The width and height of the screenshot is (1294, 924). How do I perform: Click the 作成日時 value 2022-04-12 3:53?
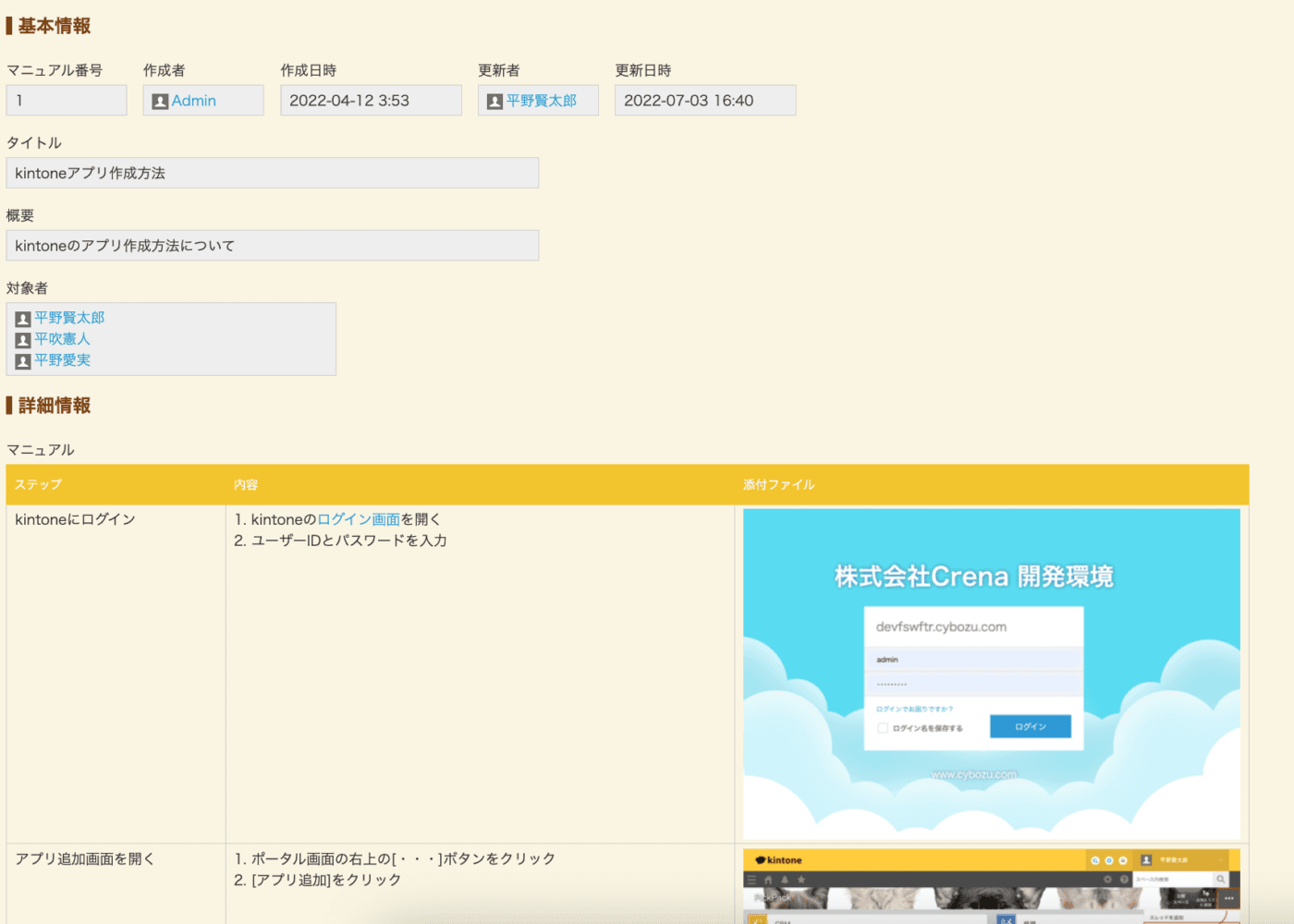pyautogui.click(x=371, y=101)
